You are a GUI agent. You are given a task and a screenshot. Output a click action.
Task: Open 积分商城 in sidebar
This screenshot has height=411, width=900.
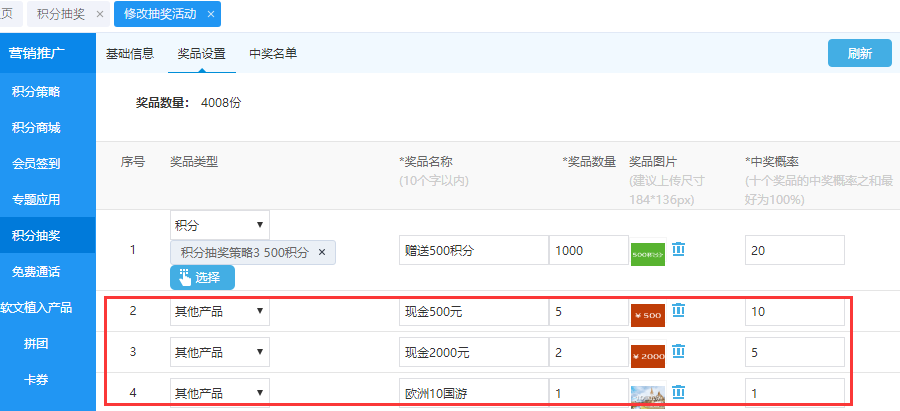(x=36, y=127)
